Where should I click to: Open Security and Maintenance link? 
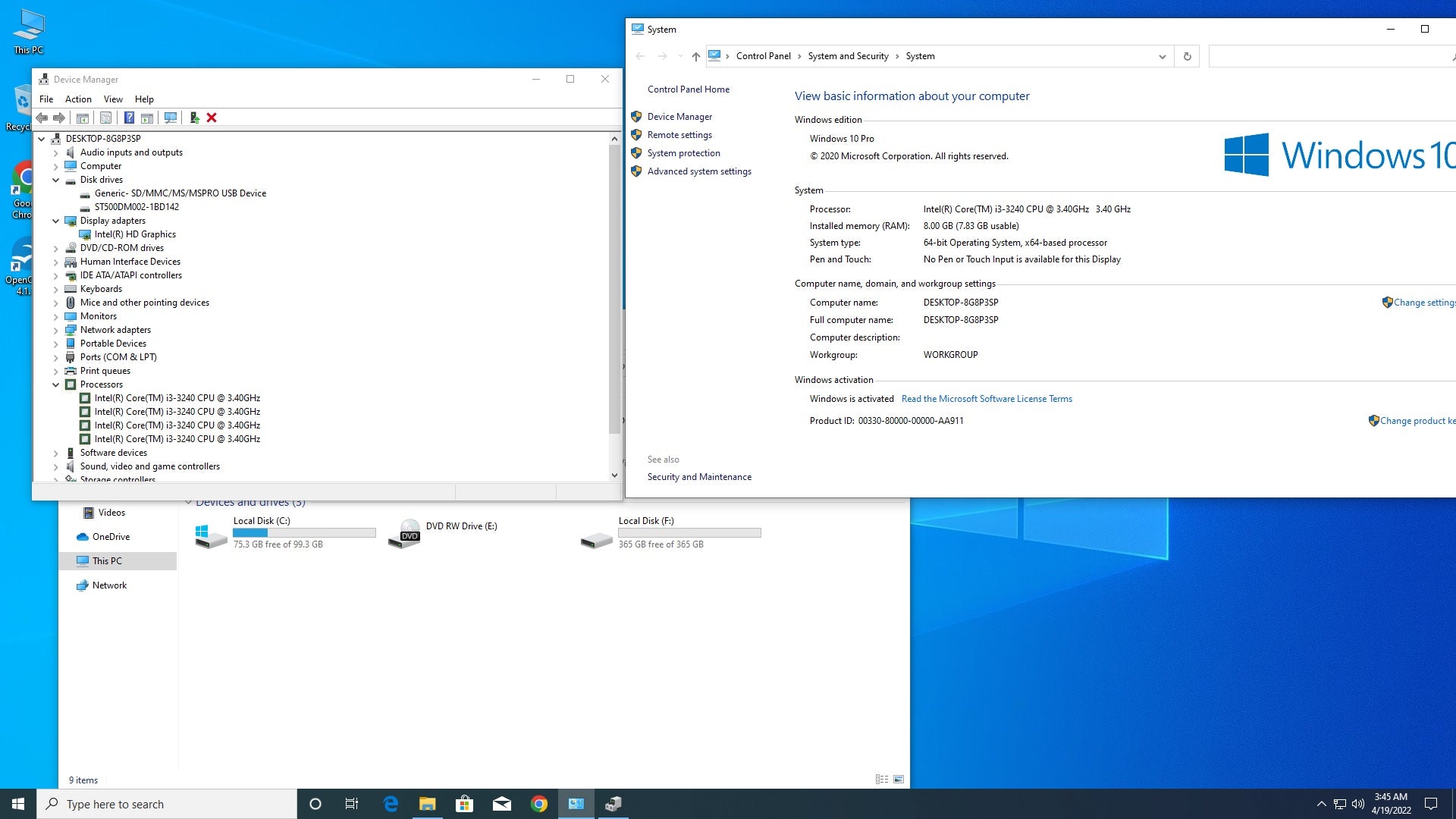[699, 476]
